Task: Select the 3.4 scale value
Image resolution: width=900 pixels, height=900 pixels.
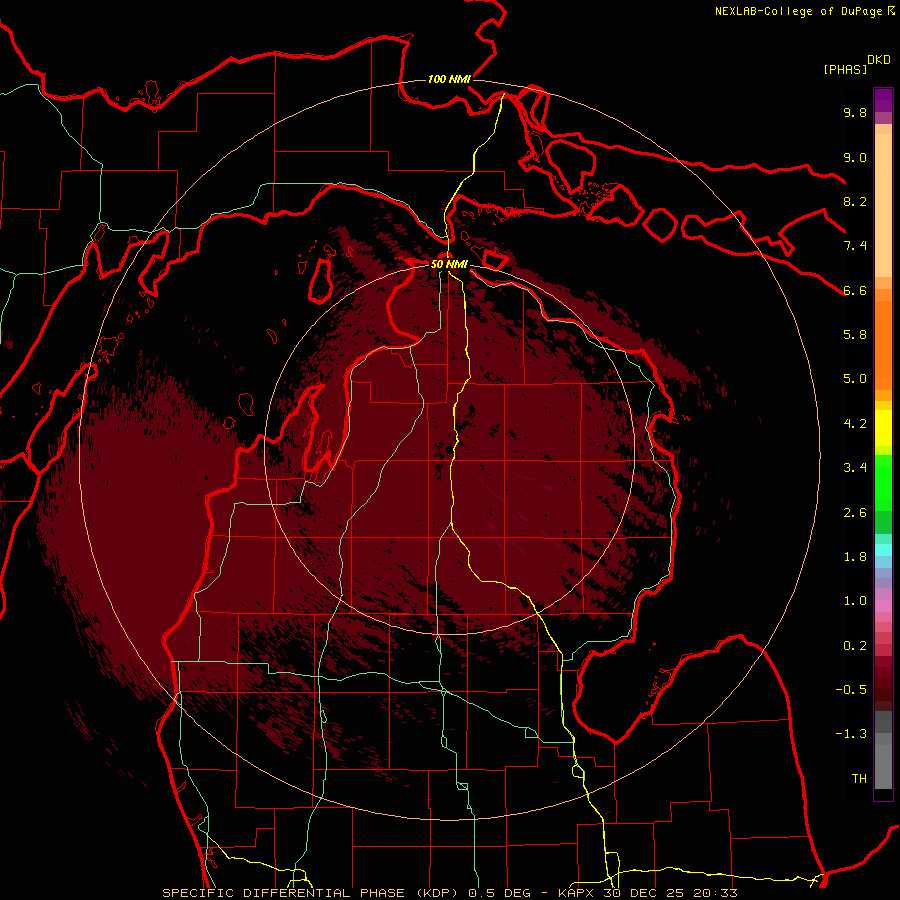Action: click(855, 468)
